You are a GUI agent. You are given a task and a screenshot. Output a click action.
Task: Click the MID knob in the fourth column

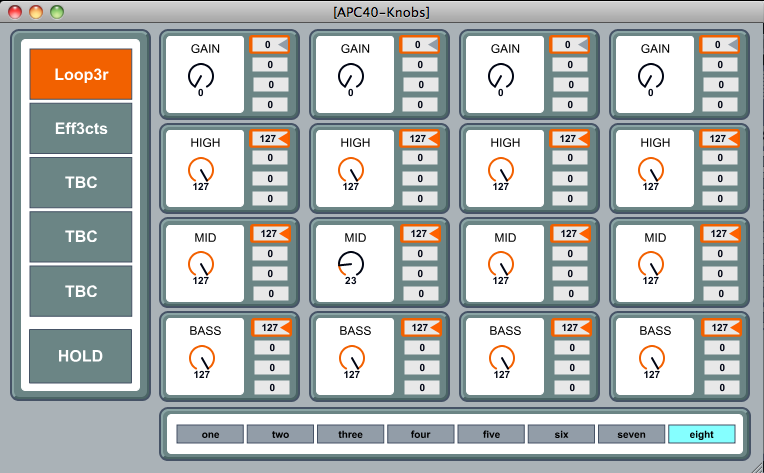[x=651, y=265]
